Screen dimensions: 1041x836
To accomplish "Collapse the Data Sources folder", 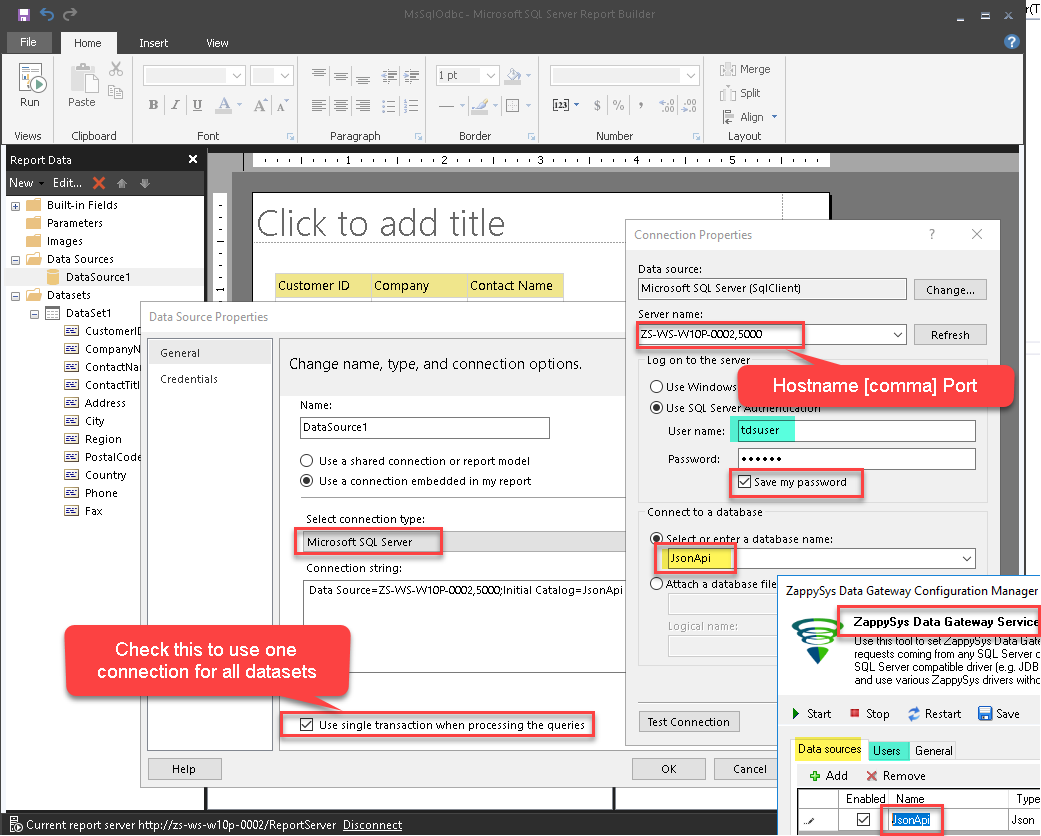I will (15, 260).
